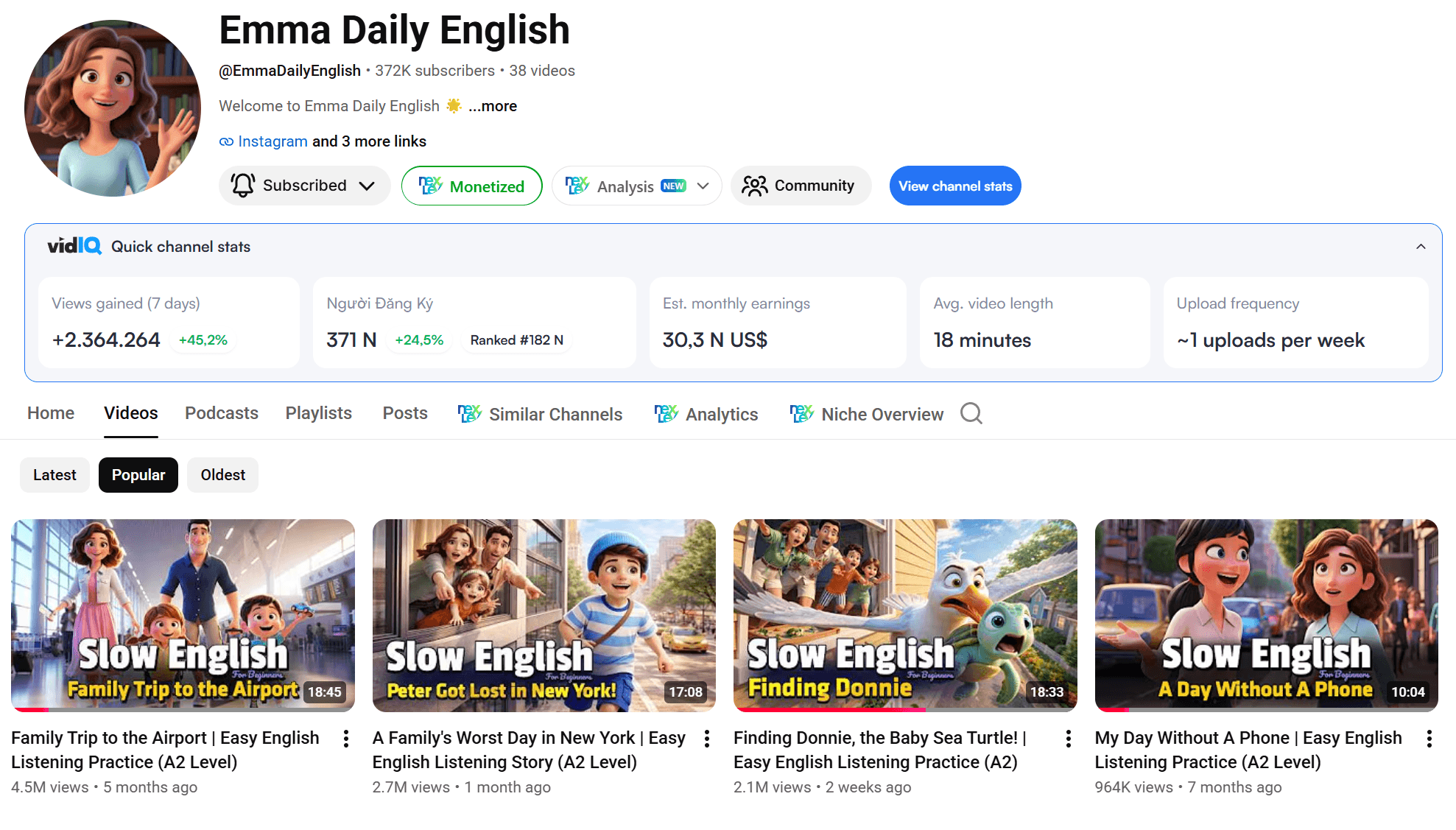Image resolution: width=1456 pixels, height=830 pixels.
Task: Click A Day Without A Phone thumbnail
Action: pyautogui.click(x=1267, y=615)
